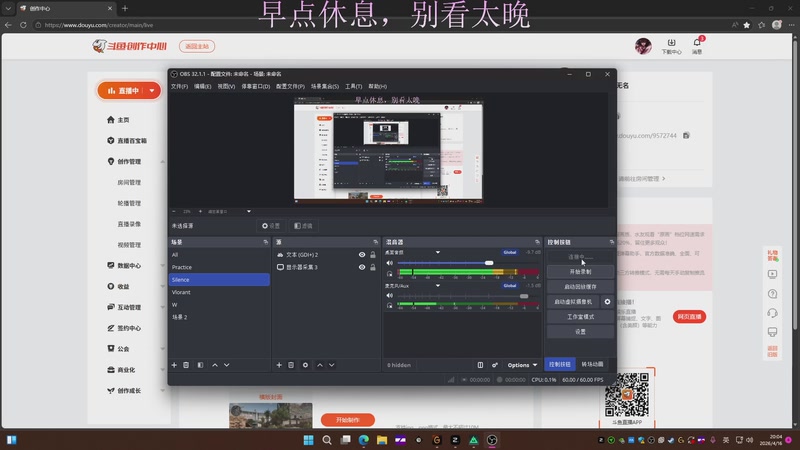This screenshot has width=800, height=450.
Task: Open dropdown arrow on 直播中 button
Action: [152, 90]
